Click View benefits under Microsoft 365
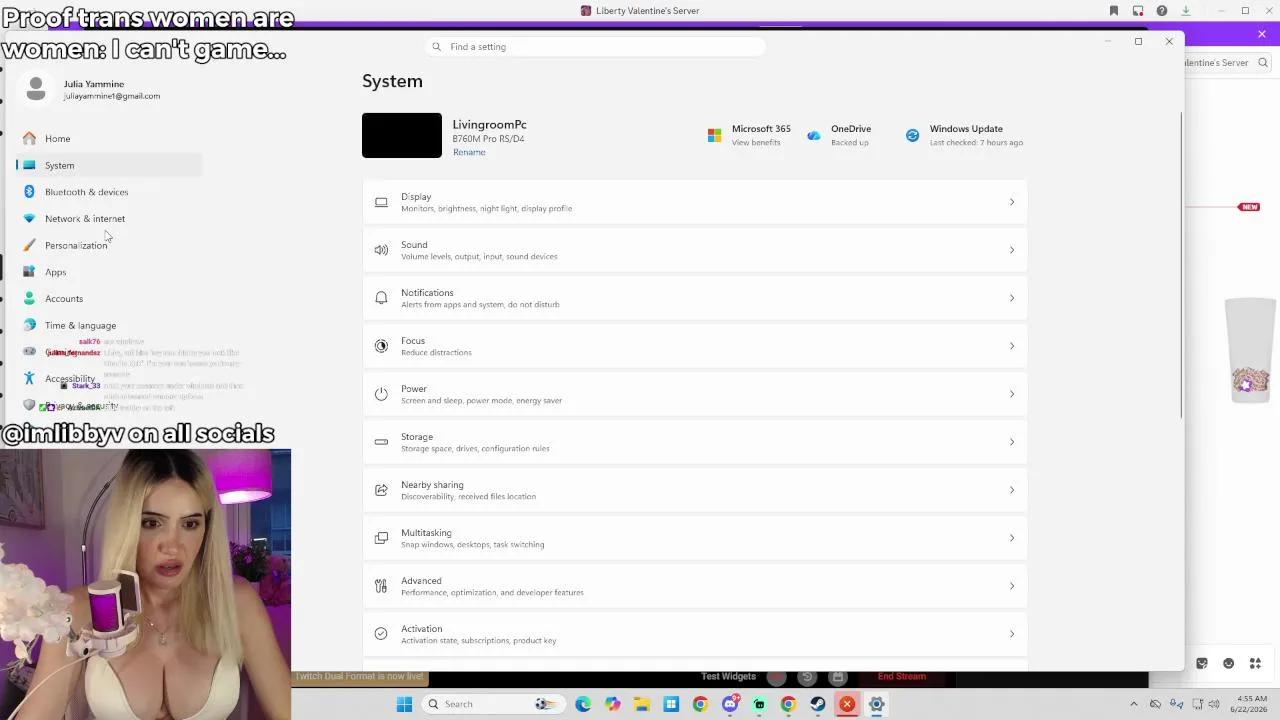Screen dimensions: 1280x720 coord(756,143)
